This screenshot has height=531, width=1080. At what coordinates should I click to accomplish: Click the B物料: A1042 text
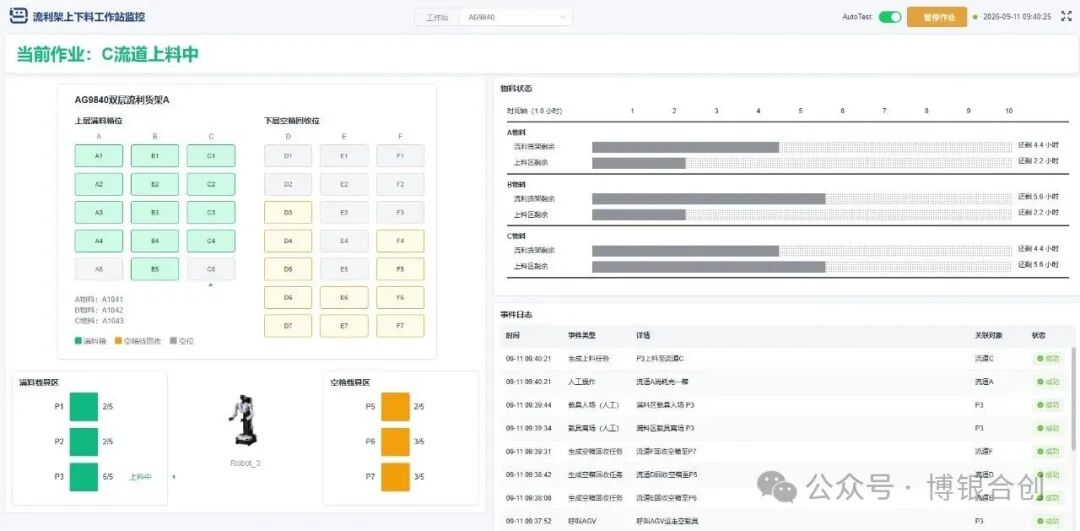(99, 310)
